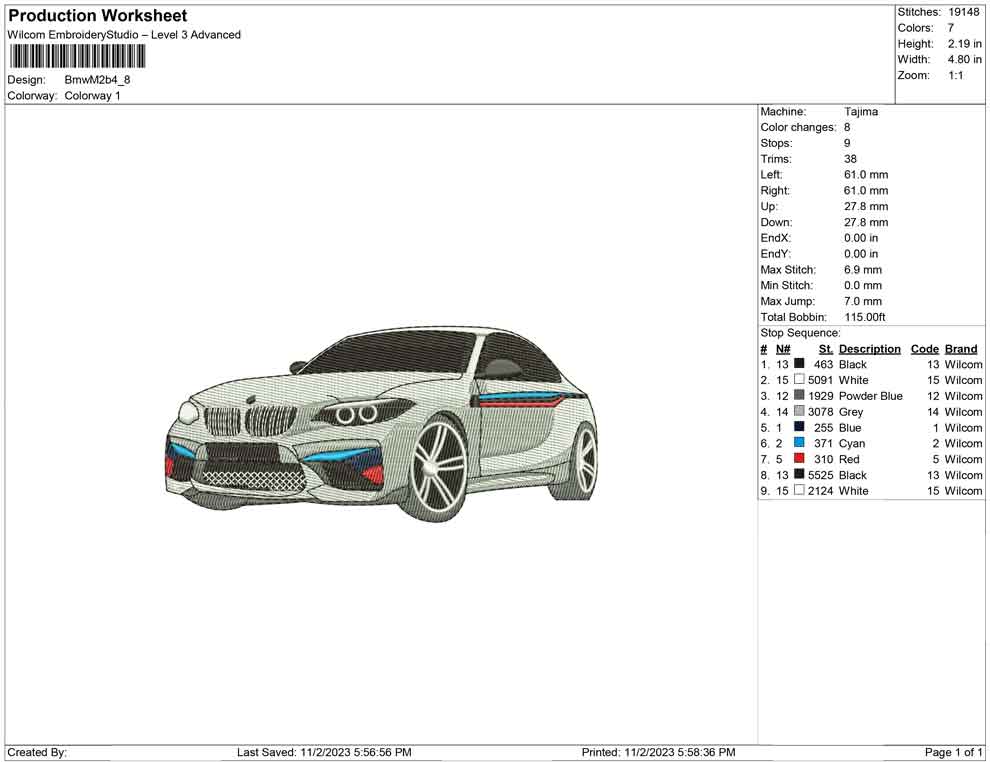The image size is (990, 762).
Task: Click the Total Bobbin value 115.00ft
Action: tap(865, 317)
